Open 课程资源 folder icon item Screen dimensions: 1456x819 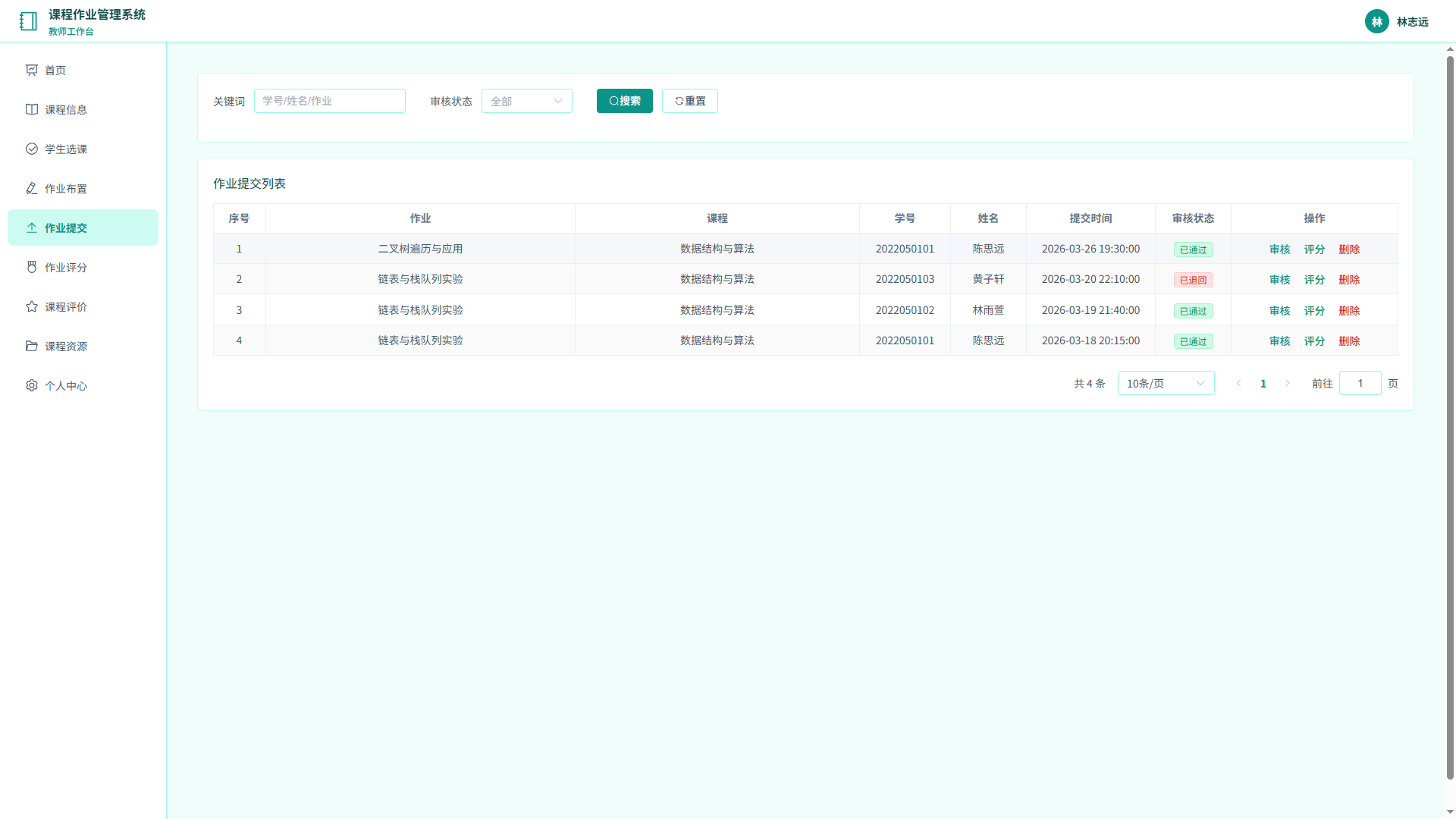[83, 346]
